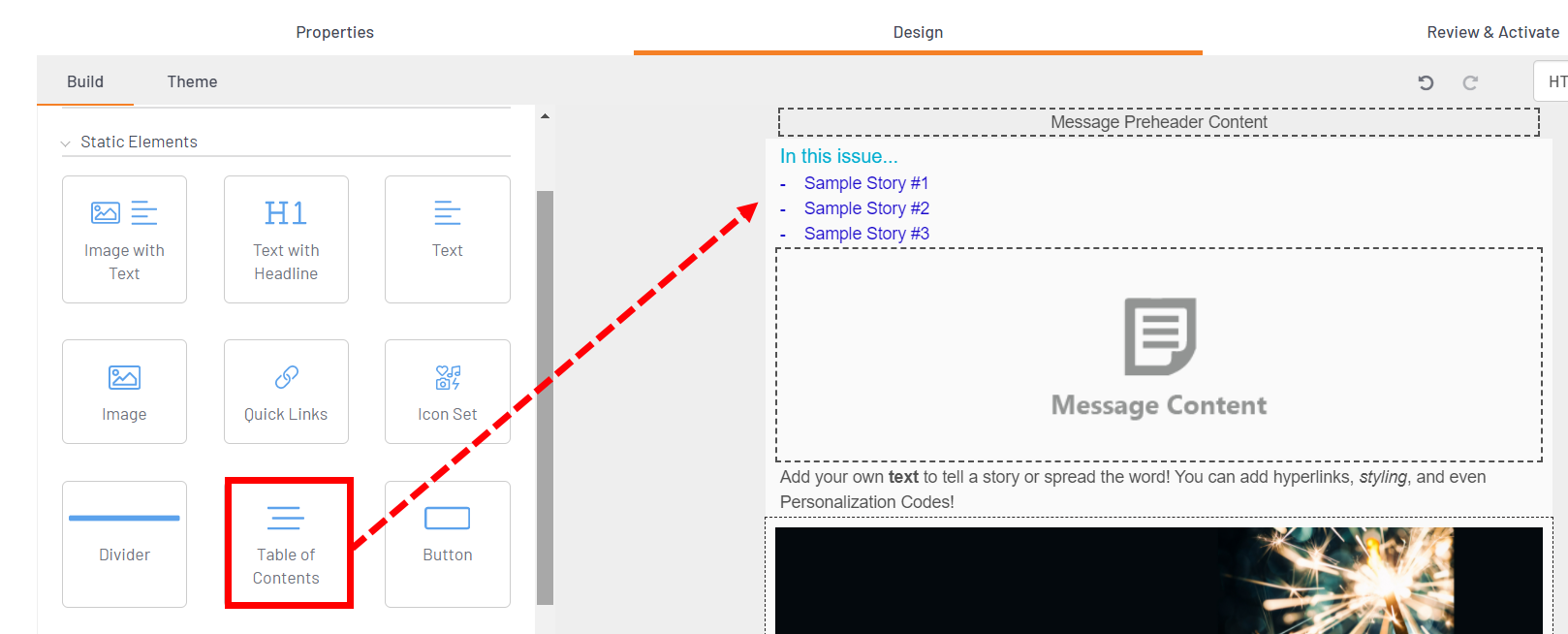Collapse the Static Elements section

point(66,143)
